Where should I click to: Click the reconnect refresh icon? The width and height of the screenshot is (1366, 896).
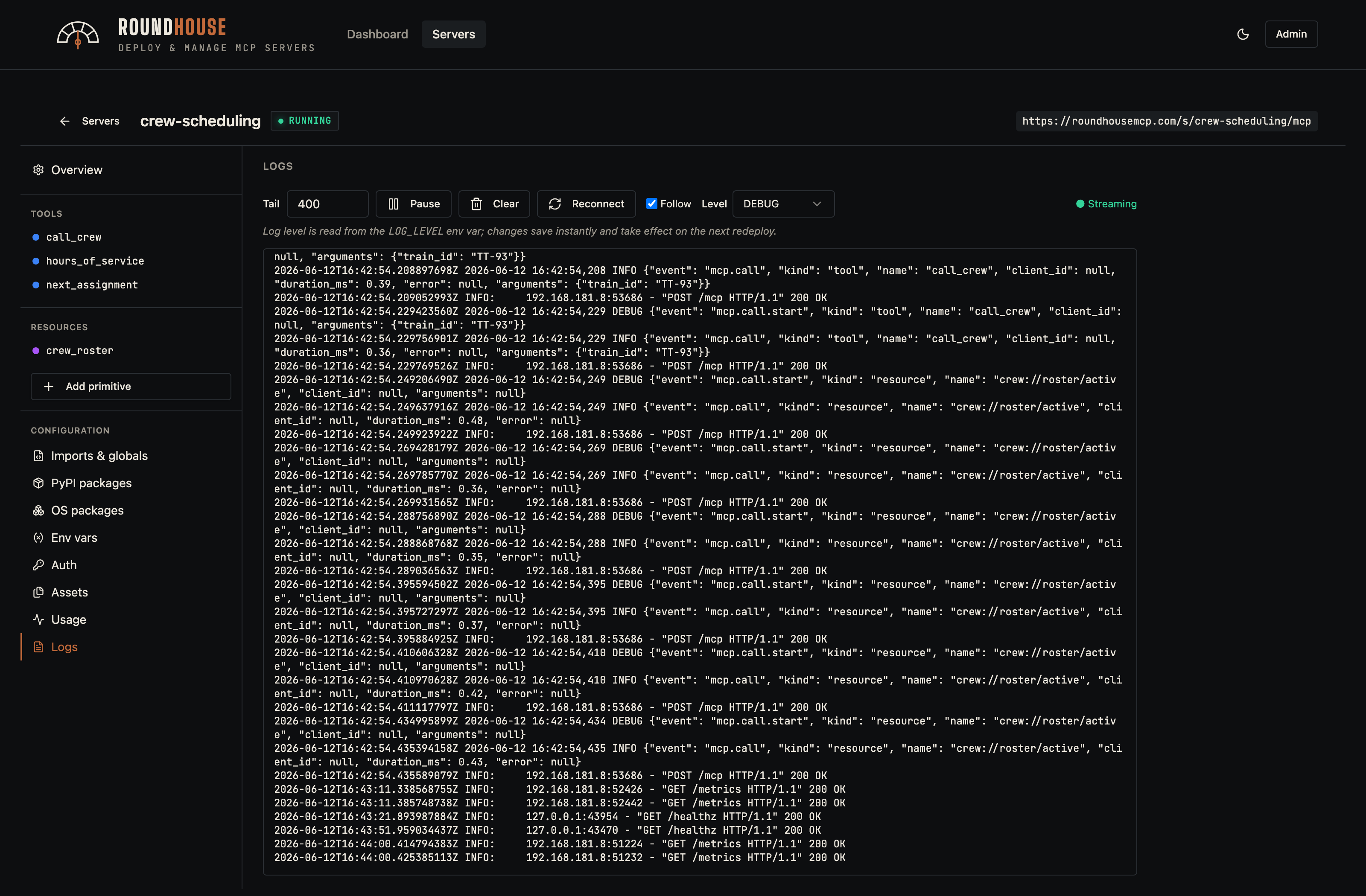click(555, 204)
